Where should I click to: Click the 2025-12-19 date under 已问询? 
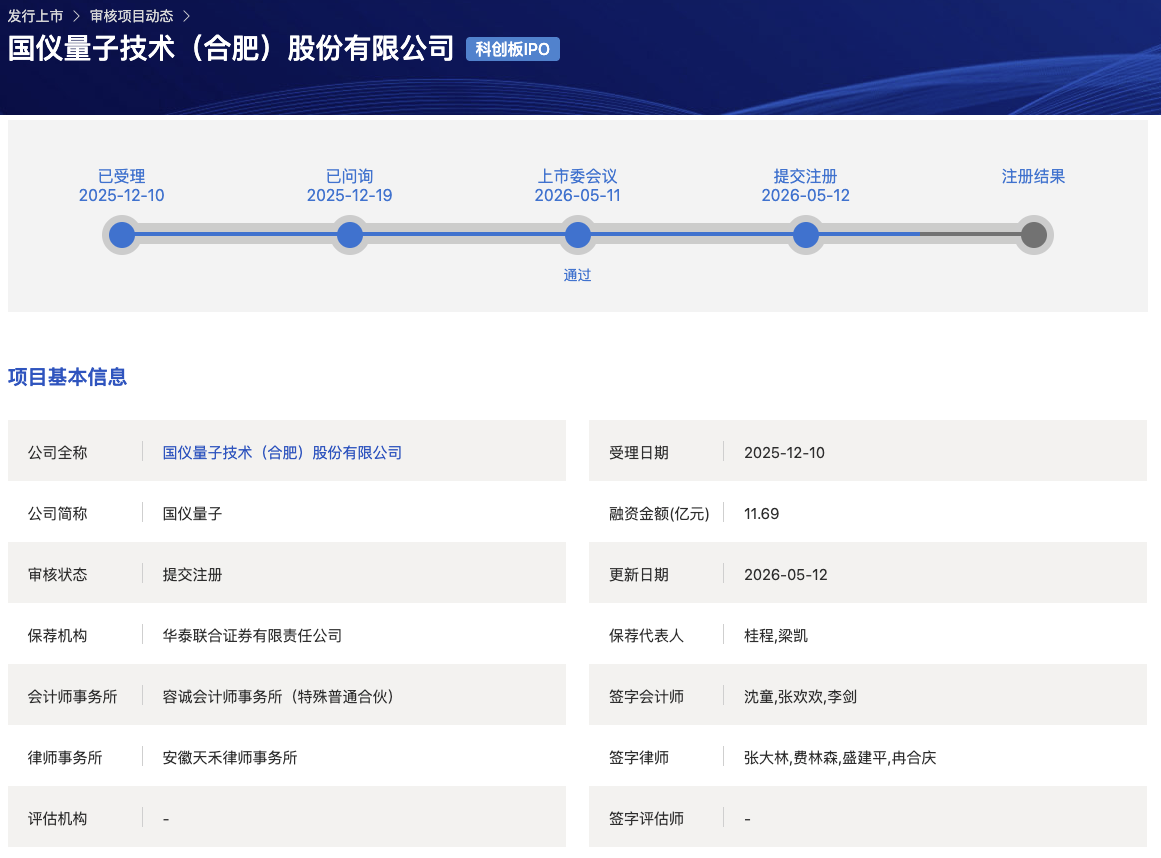click(349, 195)
